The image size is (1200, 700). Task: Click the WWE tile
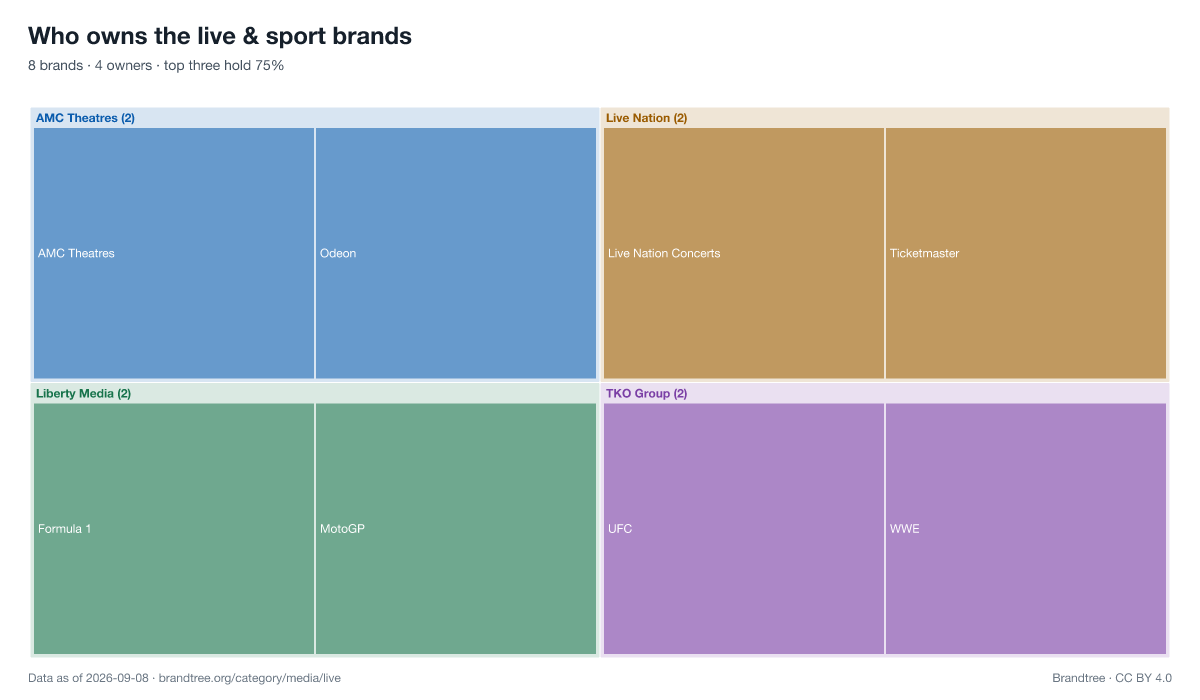pyautogui.click(x=1026, y=529)
